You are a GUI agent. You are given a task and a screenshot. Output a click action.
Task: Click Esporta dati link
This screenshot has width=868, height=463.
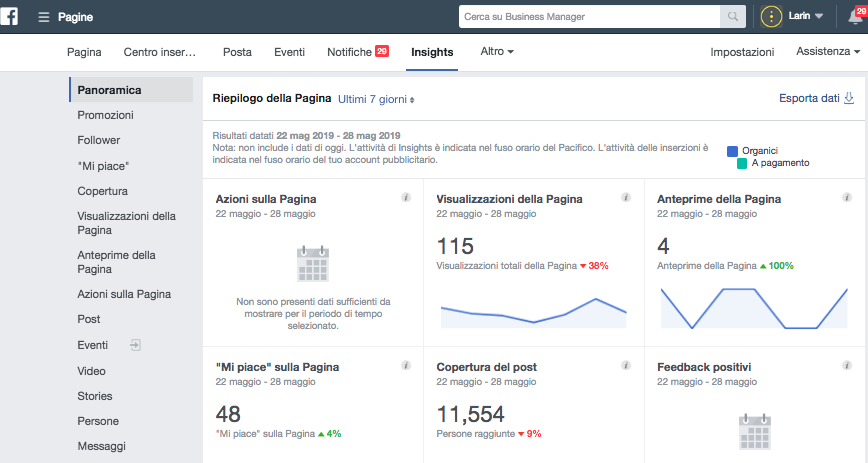809,99
